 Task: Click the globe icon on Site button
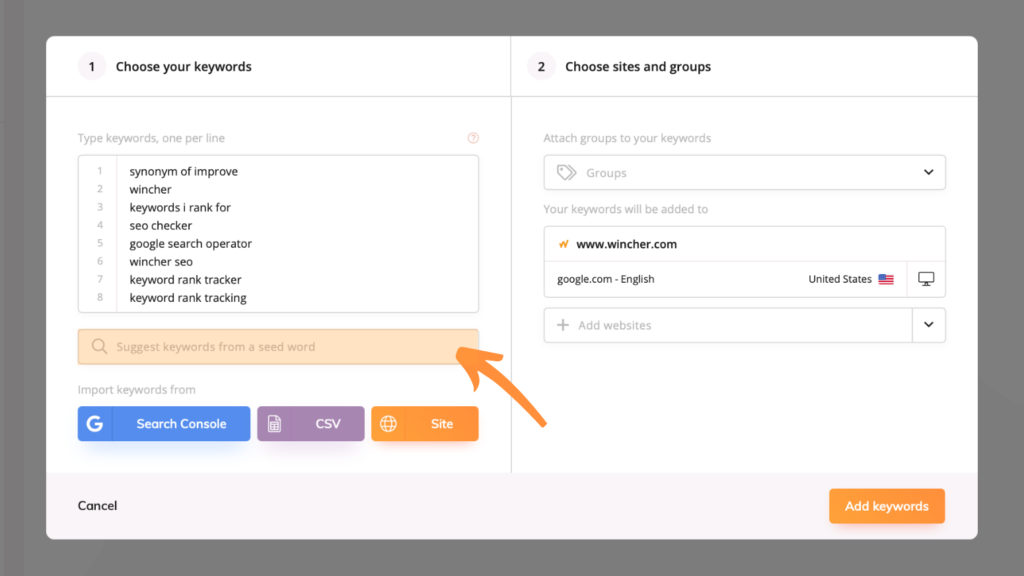click(x=389, y=424)
